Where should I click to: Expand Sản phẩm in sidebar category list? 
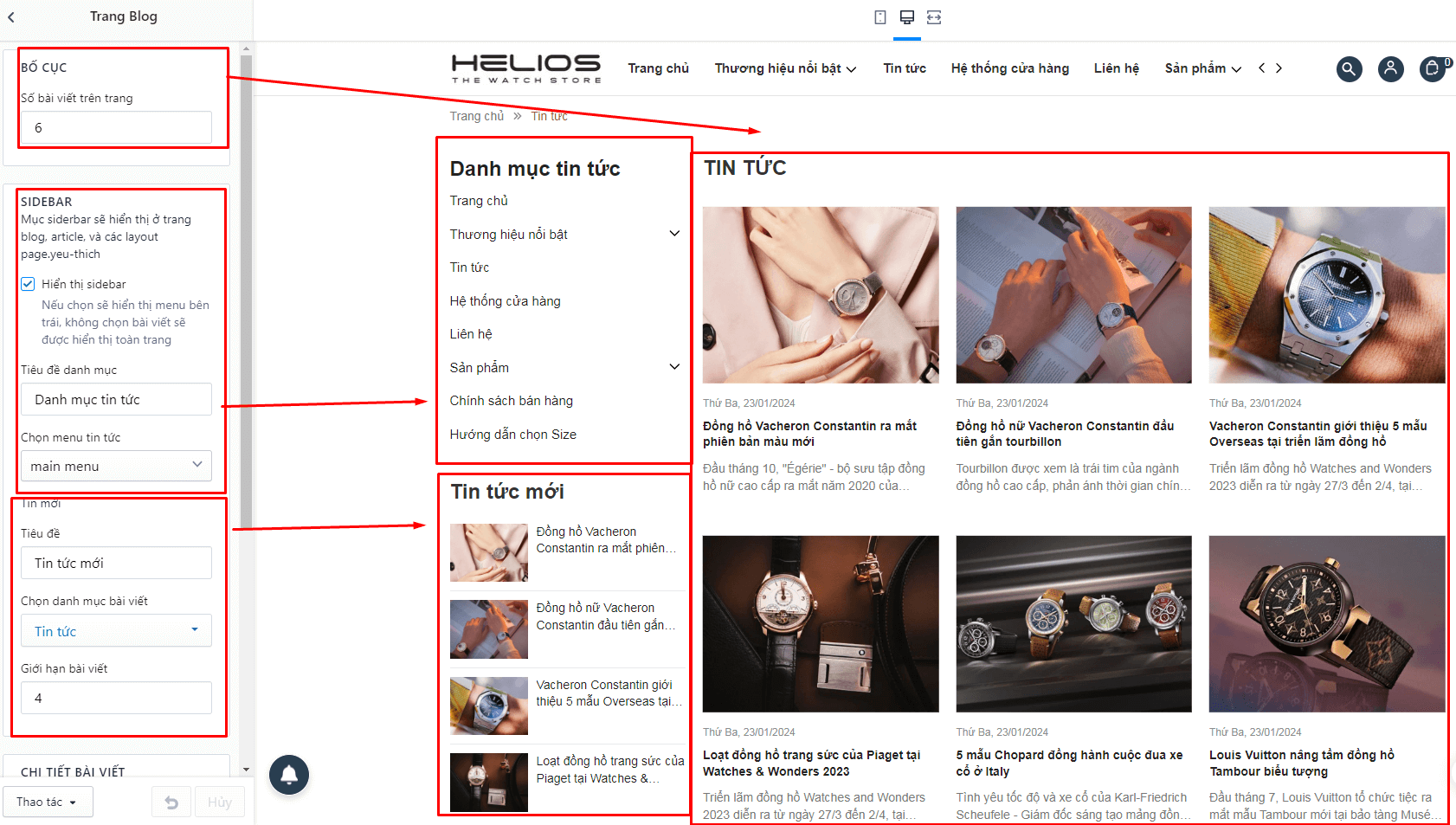674,367
